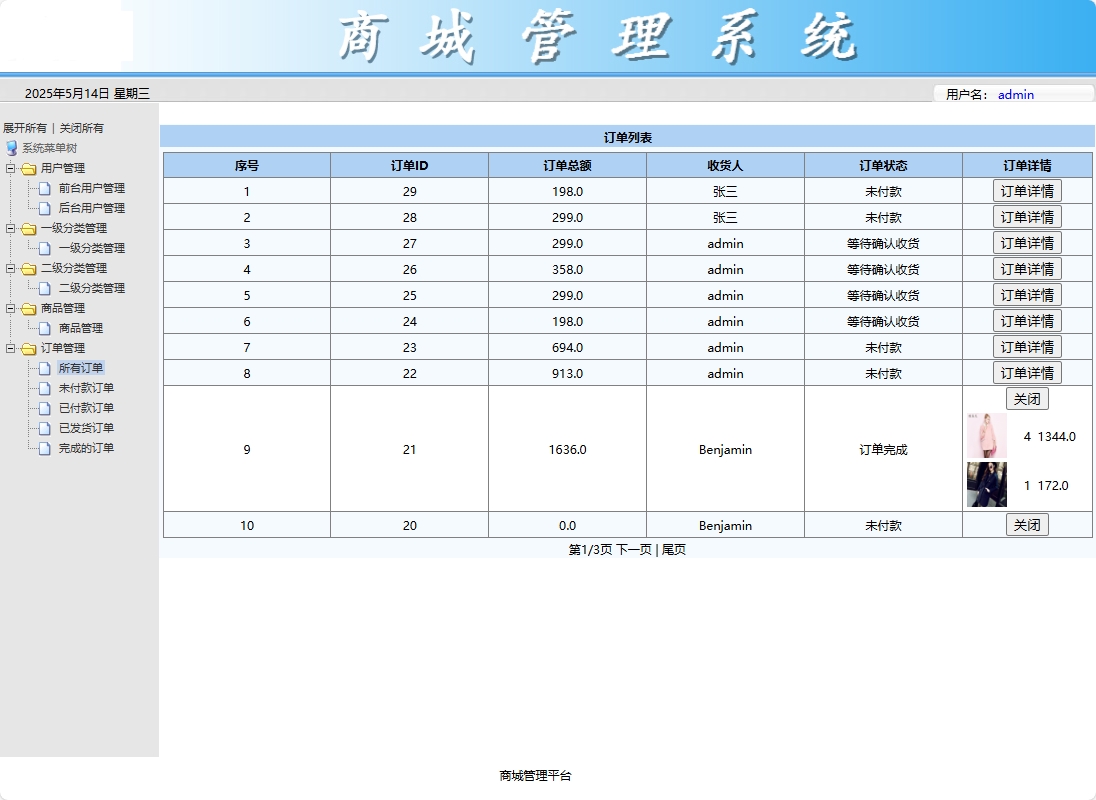1096x800 pixels.
Task: Click the 系统菜单树 root icon
Action: coord(10,148)
